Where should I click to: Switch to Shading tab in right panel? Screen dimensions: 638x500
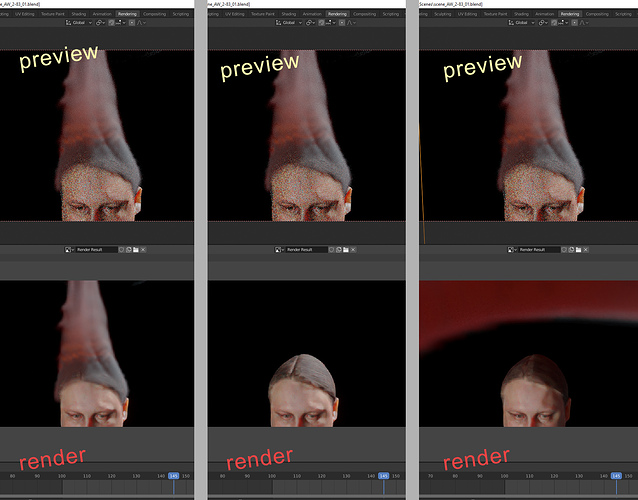point(521,14)
